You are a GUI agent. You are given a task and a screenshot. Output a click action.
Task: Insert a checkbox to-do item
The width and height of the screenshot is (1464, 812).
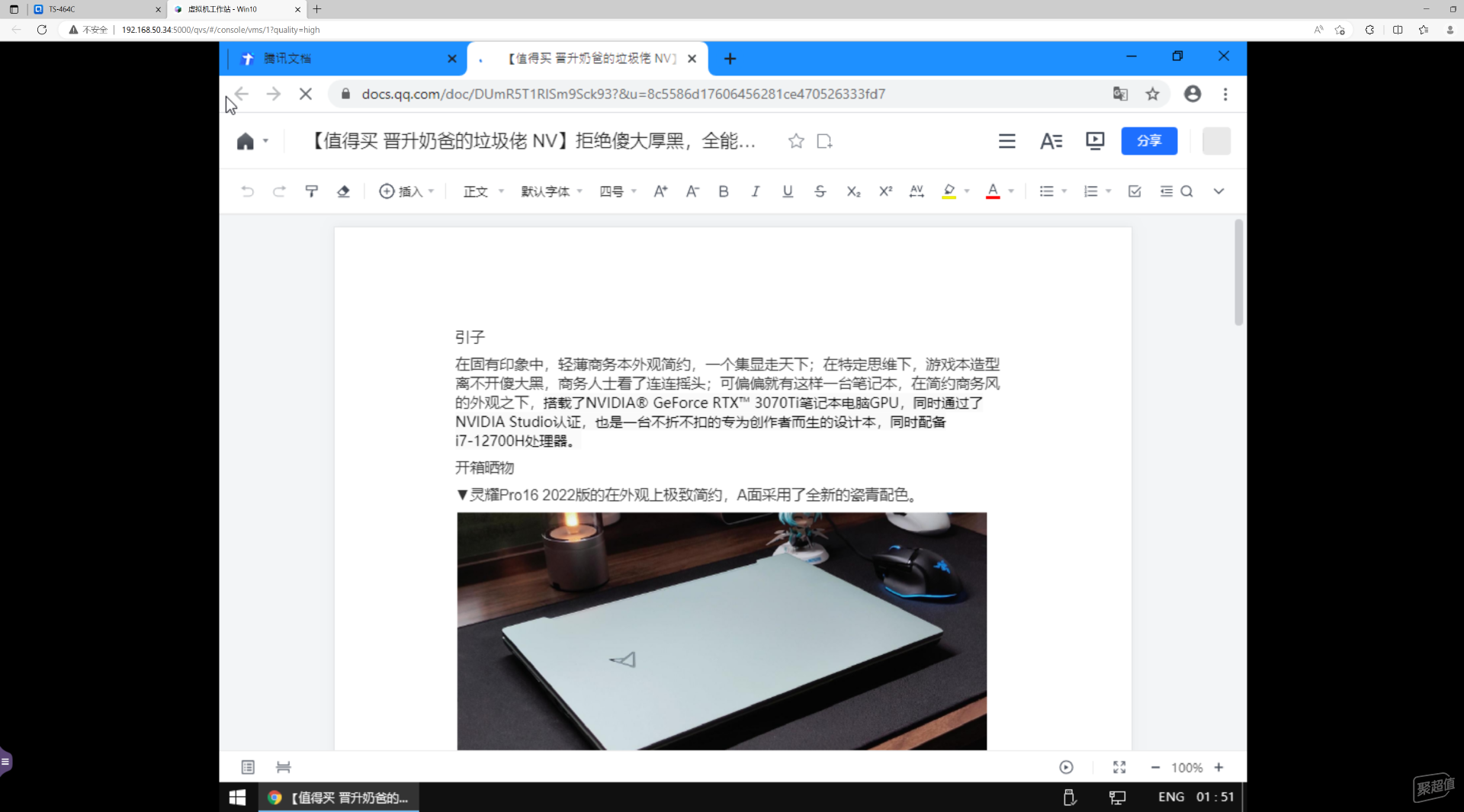coord(1135,191)
